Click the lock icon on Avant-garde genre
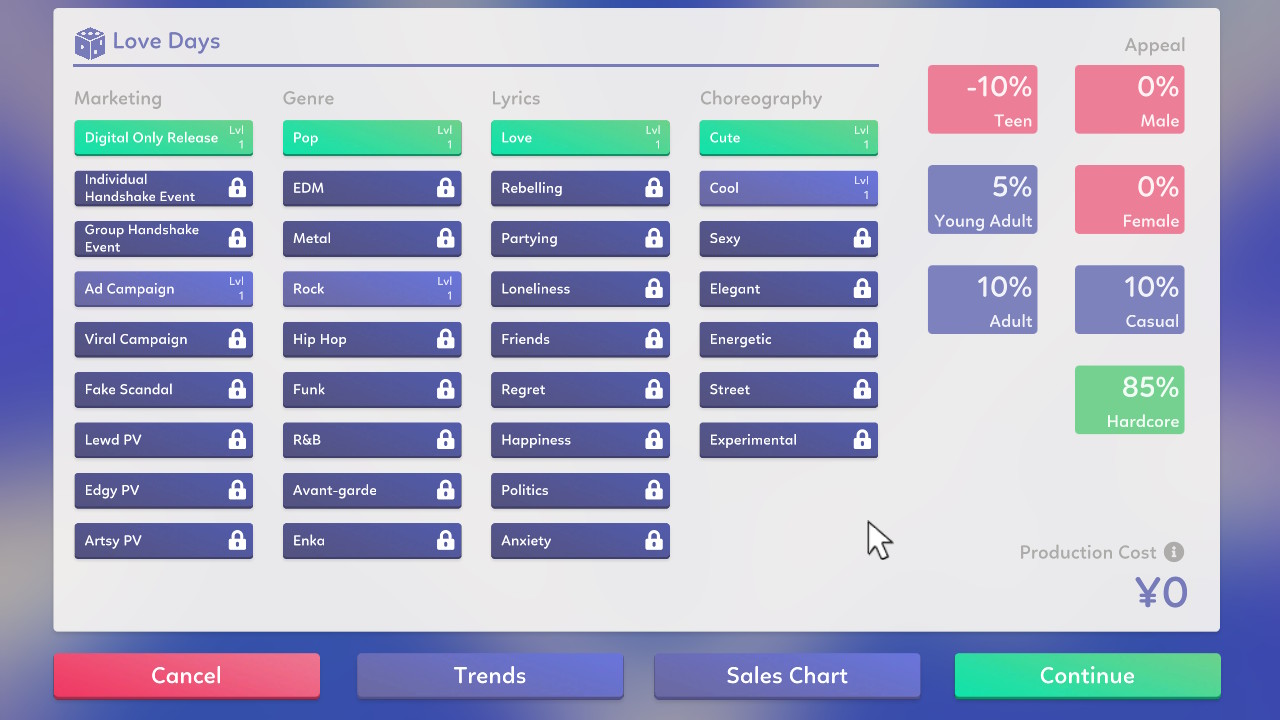The width and height of the screenshot is (1280, 720). [x=446, y=490]
